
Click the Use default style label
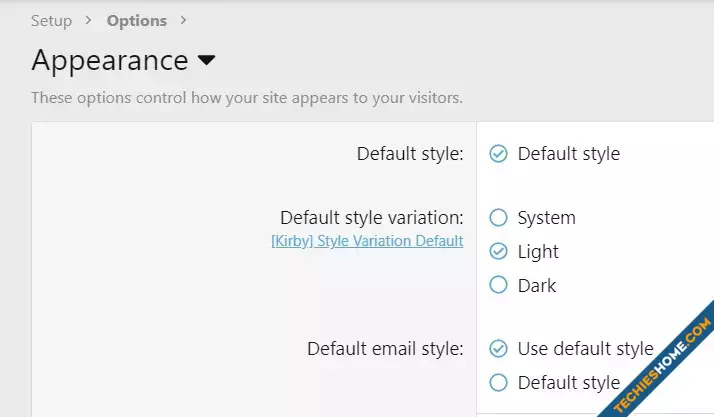point(586,349)
